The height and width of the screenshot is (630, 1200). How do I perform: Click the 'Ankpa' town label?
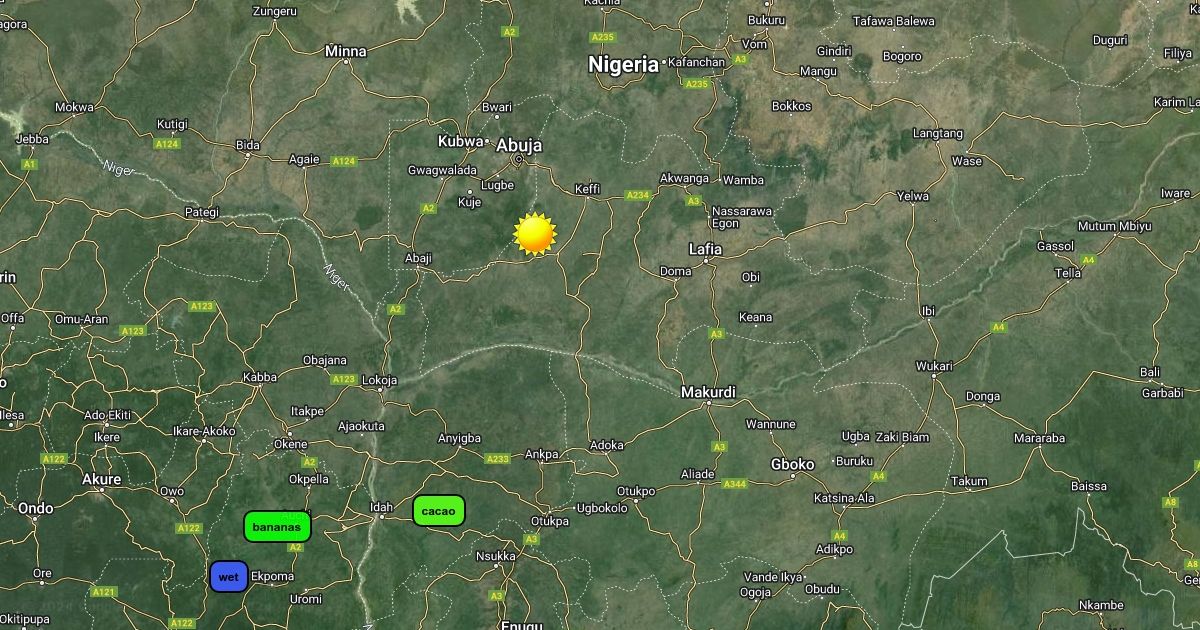542,454
